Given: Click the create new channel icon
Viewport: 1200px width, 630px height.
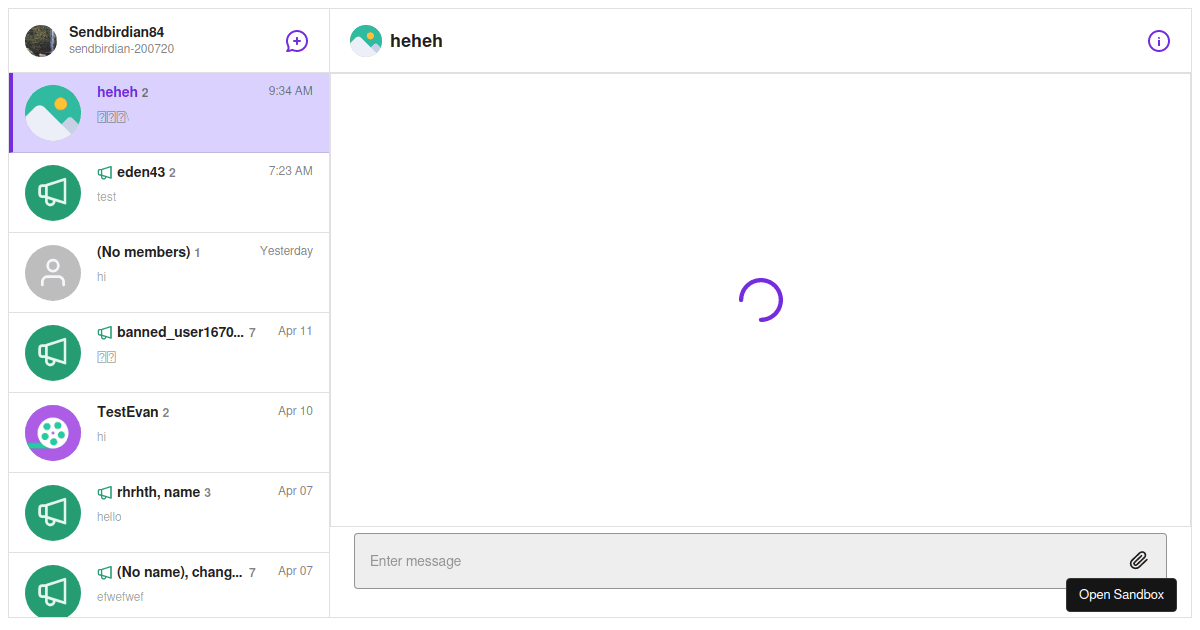Looking at the screenshot, I should (x=296, y=41).
